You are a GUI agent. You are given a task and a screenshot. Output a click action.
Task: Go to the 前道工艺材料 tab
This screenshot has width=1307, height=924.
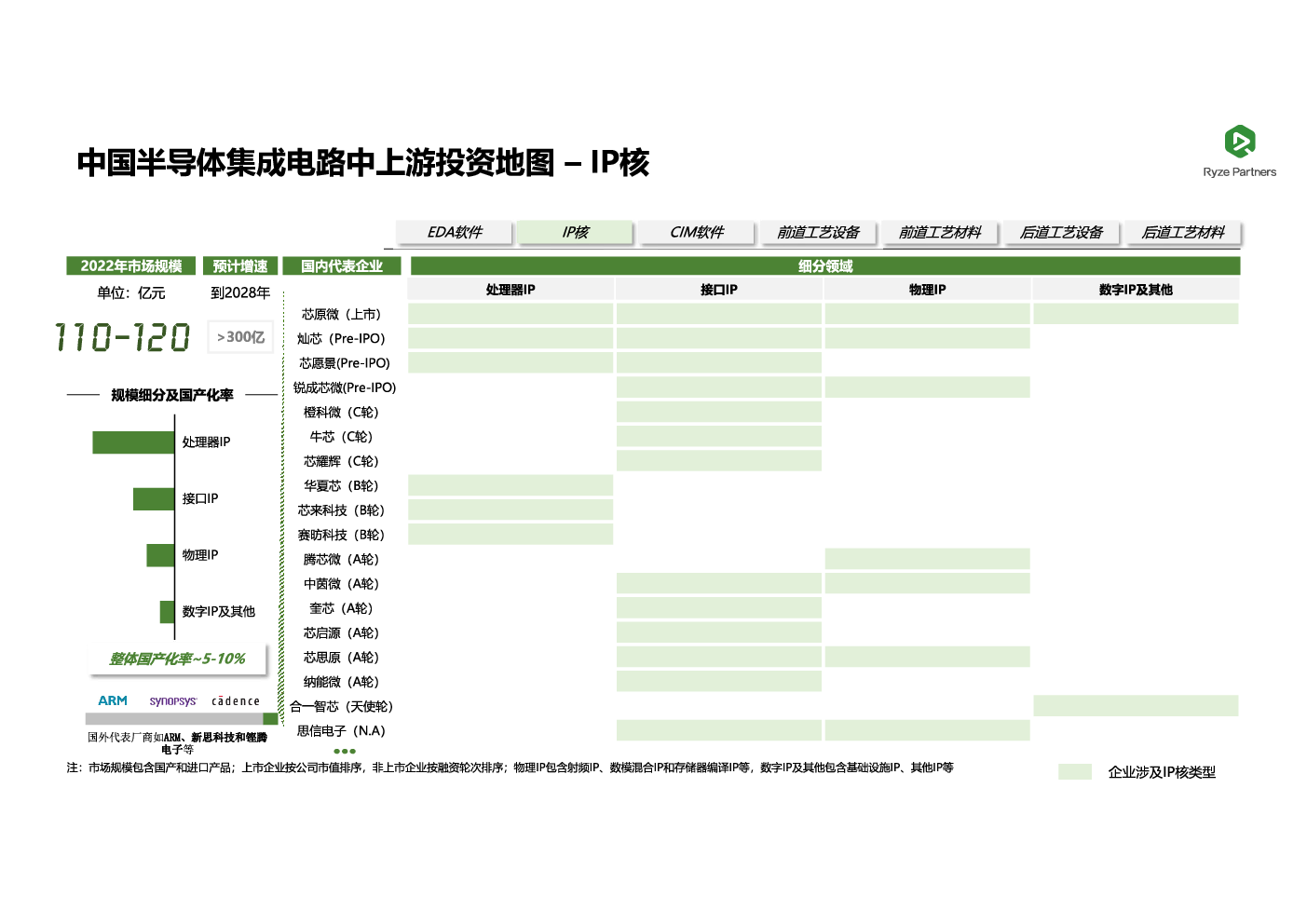[940, 232]
